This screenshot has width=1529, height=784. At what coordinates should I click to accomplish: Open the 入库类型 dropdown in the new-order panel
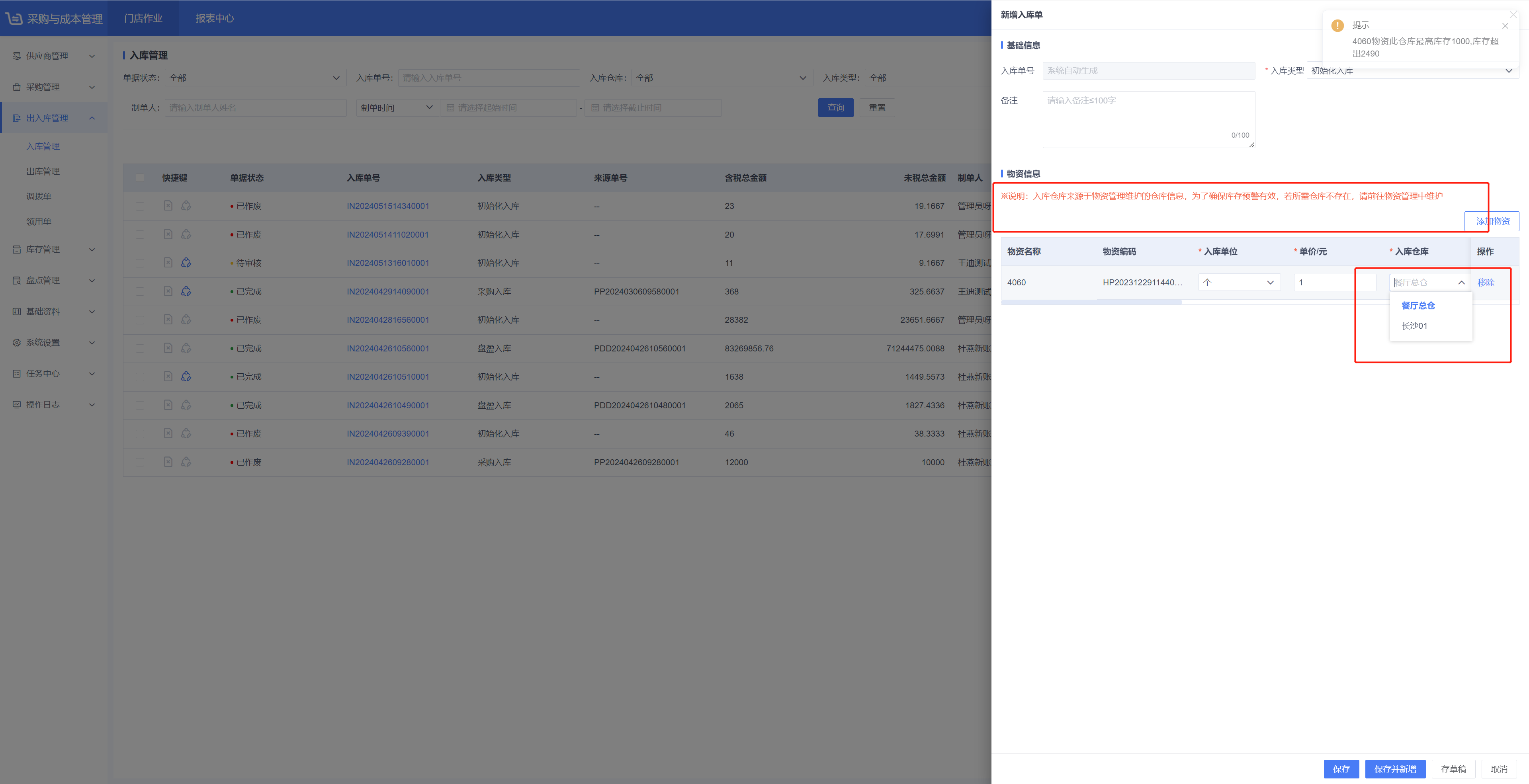click(x=1412, y=70)
